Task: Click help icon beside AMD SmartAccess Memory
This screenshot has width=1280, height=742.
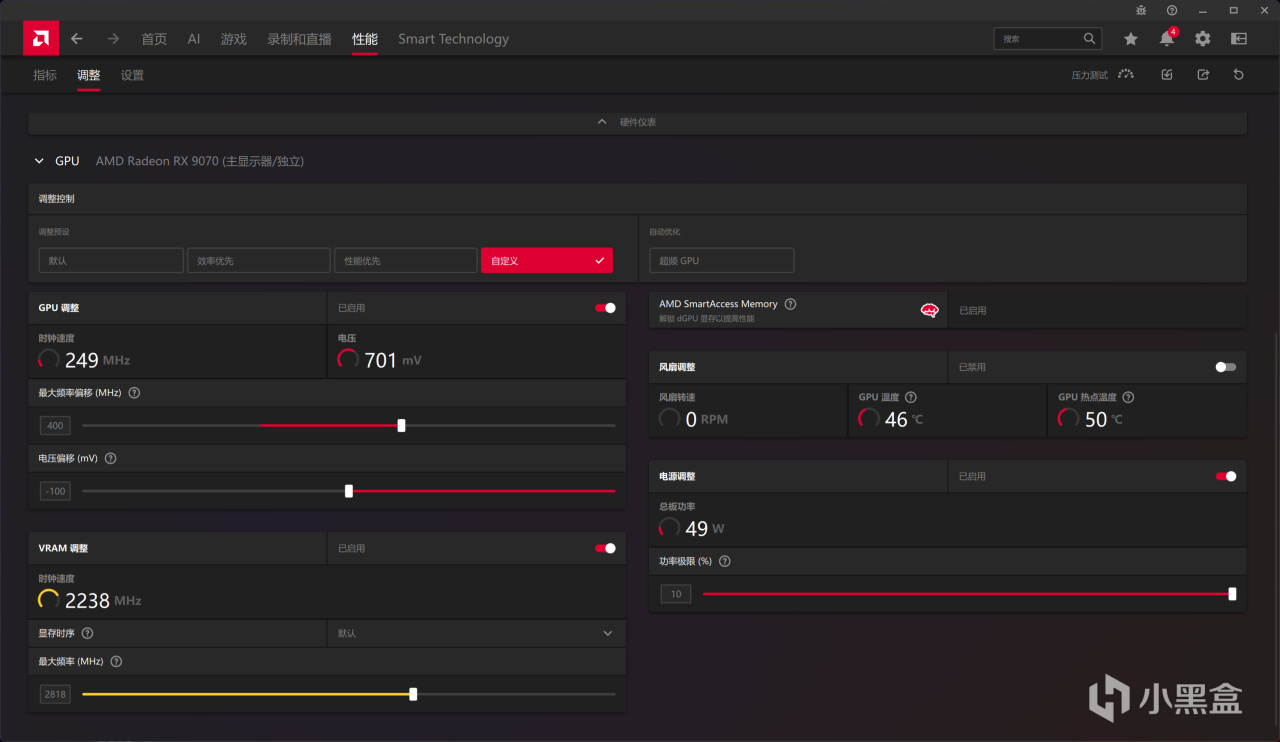Action: coord(790,304)
